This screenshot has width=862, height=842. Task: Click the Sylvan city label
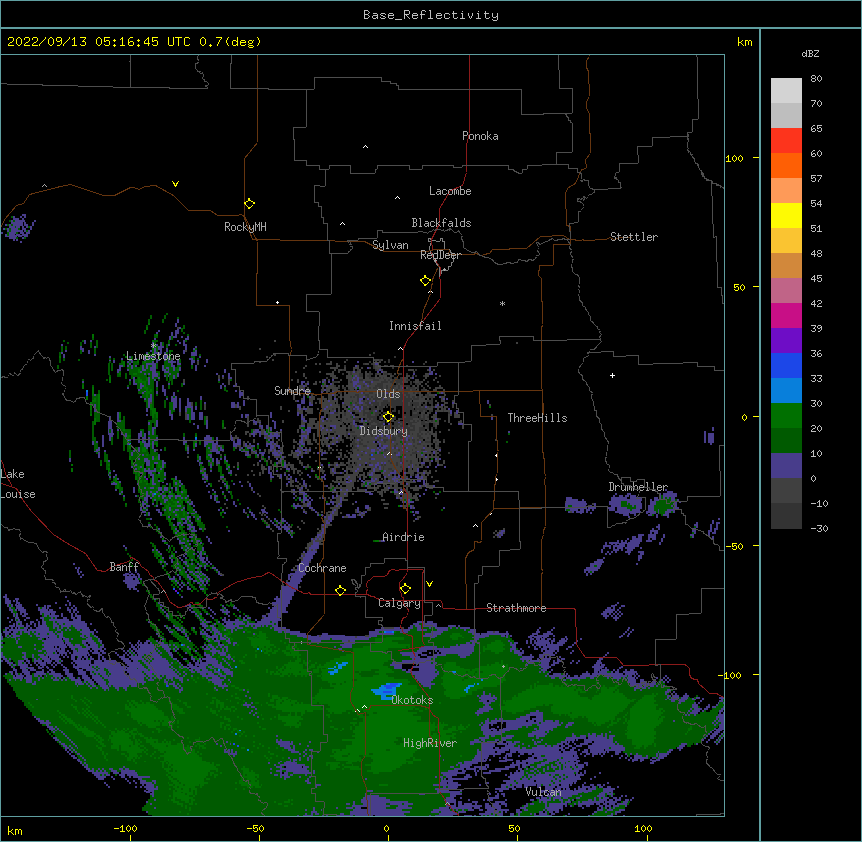(x=390, y=245)
